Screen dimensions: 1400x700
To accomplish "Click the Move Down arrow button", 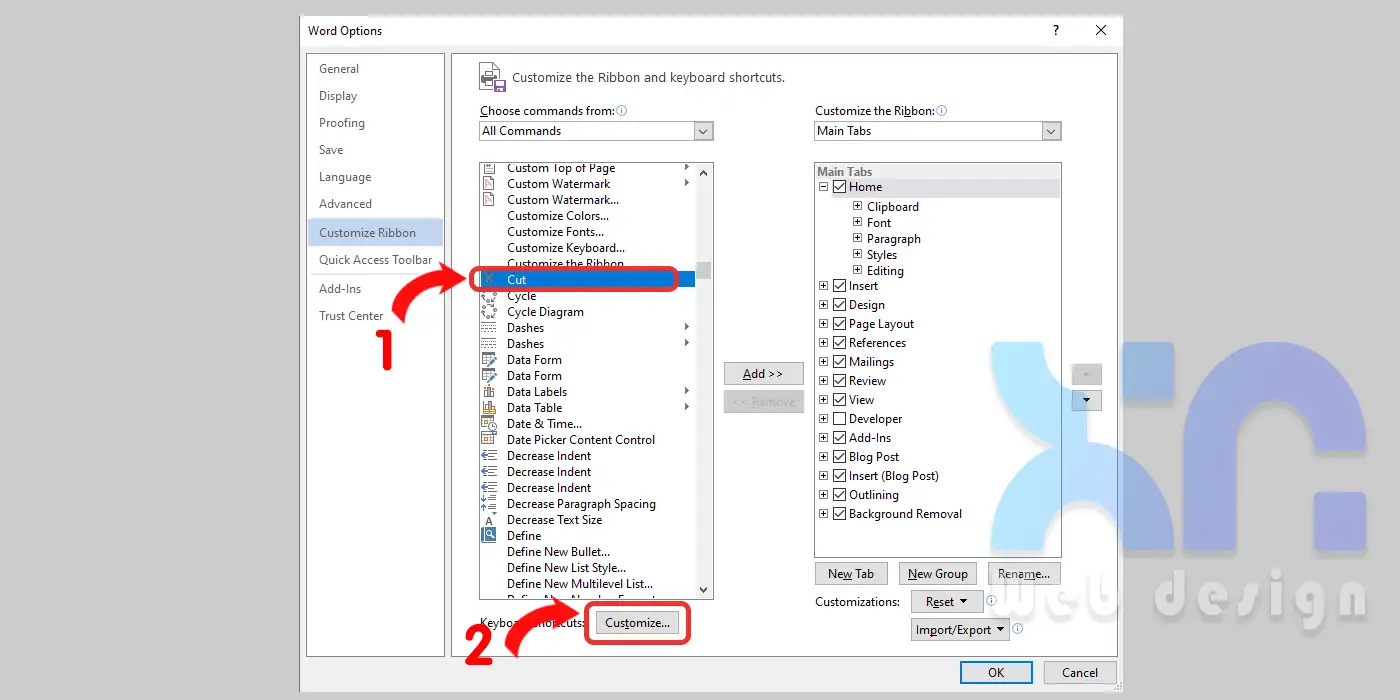I will 1086,400.
